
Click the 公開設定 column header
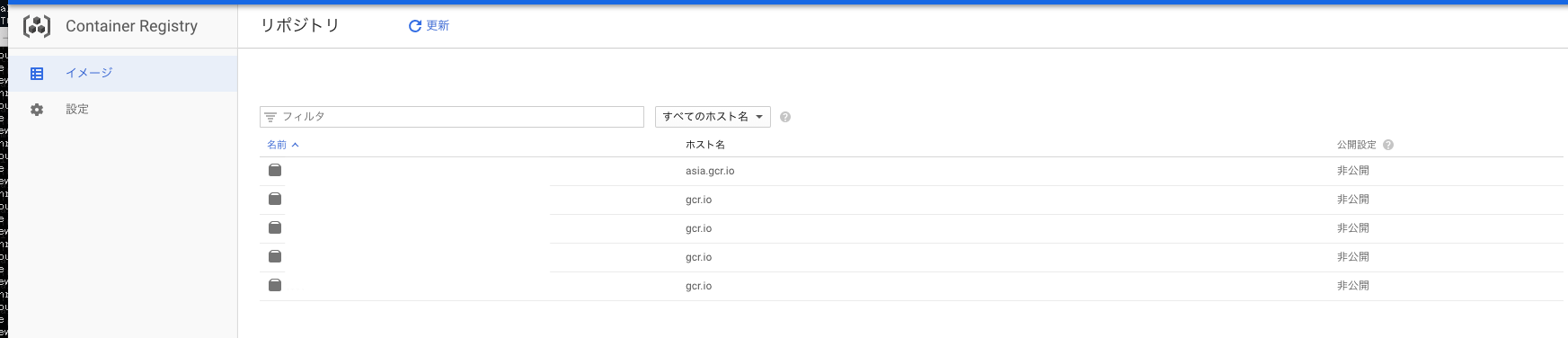click(x=1357, y=145)
